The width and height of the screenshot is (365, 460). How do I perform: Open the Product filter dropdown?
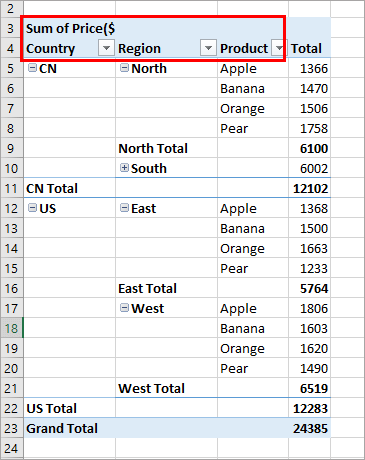pyautogui.click(x=279, y=48)
